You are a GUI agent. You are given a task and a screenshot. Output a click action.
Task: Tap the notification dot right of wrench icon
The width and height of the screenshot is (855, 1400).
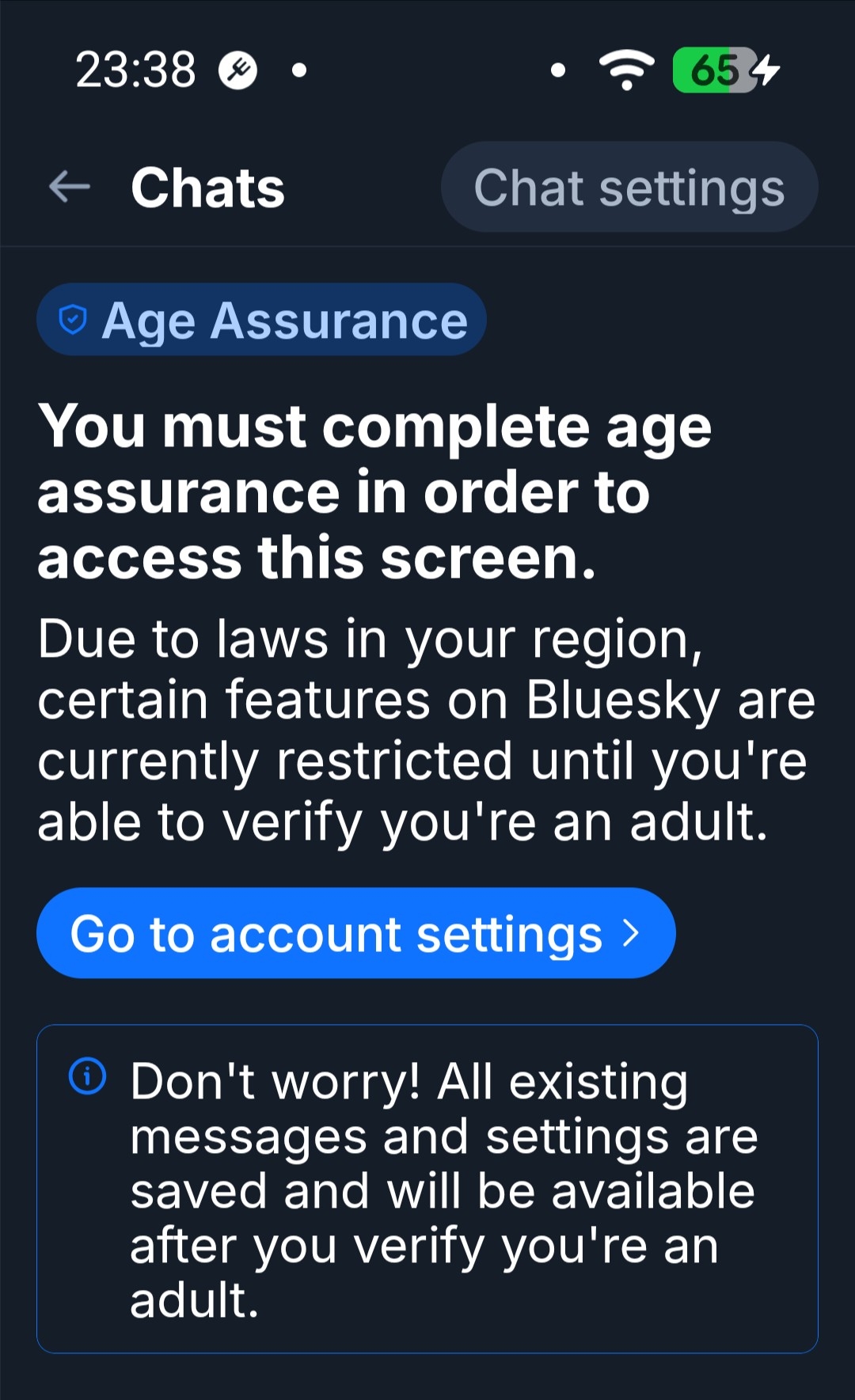[x=299, y=70]
